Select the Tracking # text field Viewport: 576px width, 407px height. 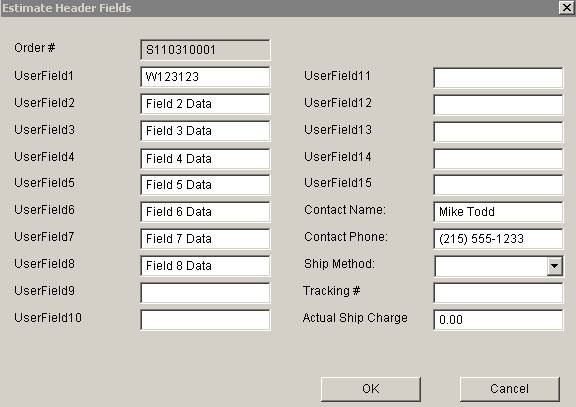[498, 293]
